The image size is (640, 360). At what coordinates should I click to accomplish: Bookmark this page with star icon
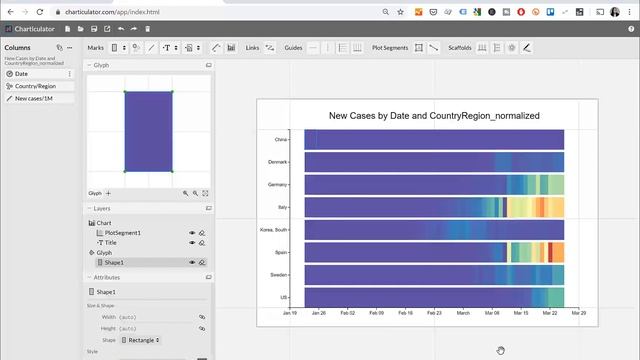(x=400, y=12)
